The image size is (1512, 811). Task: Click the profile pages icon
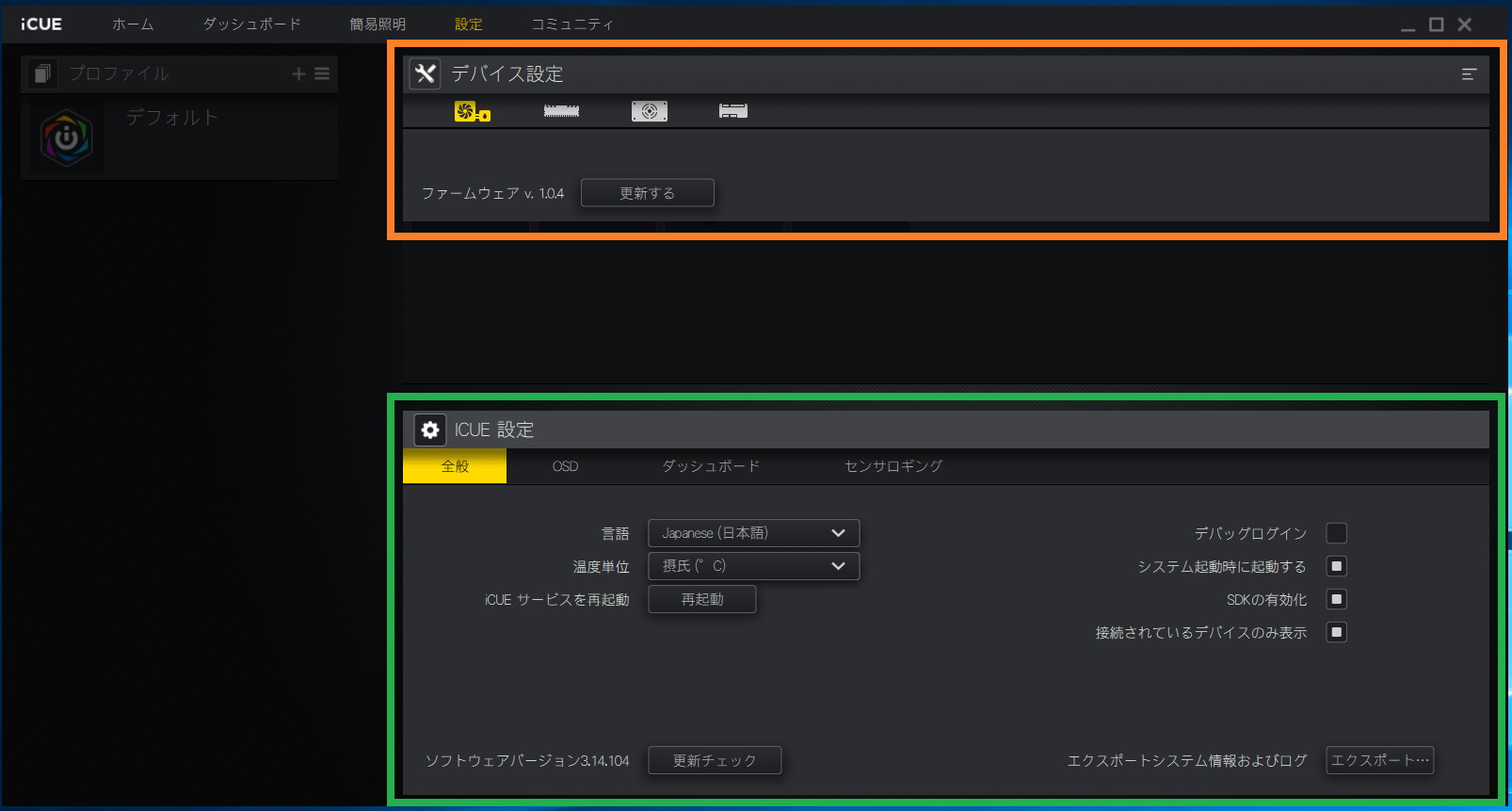42,73
